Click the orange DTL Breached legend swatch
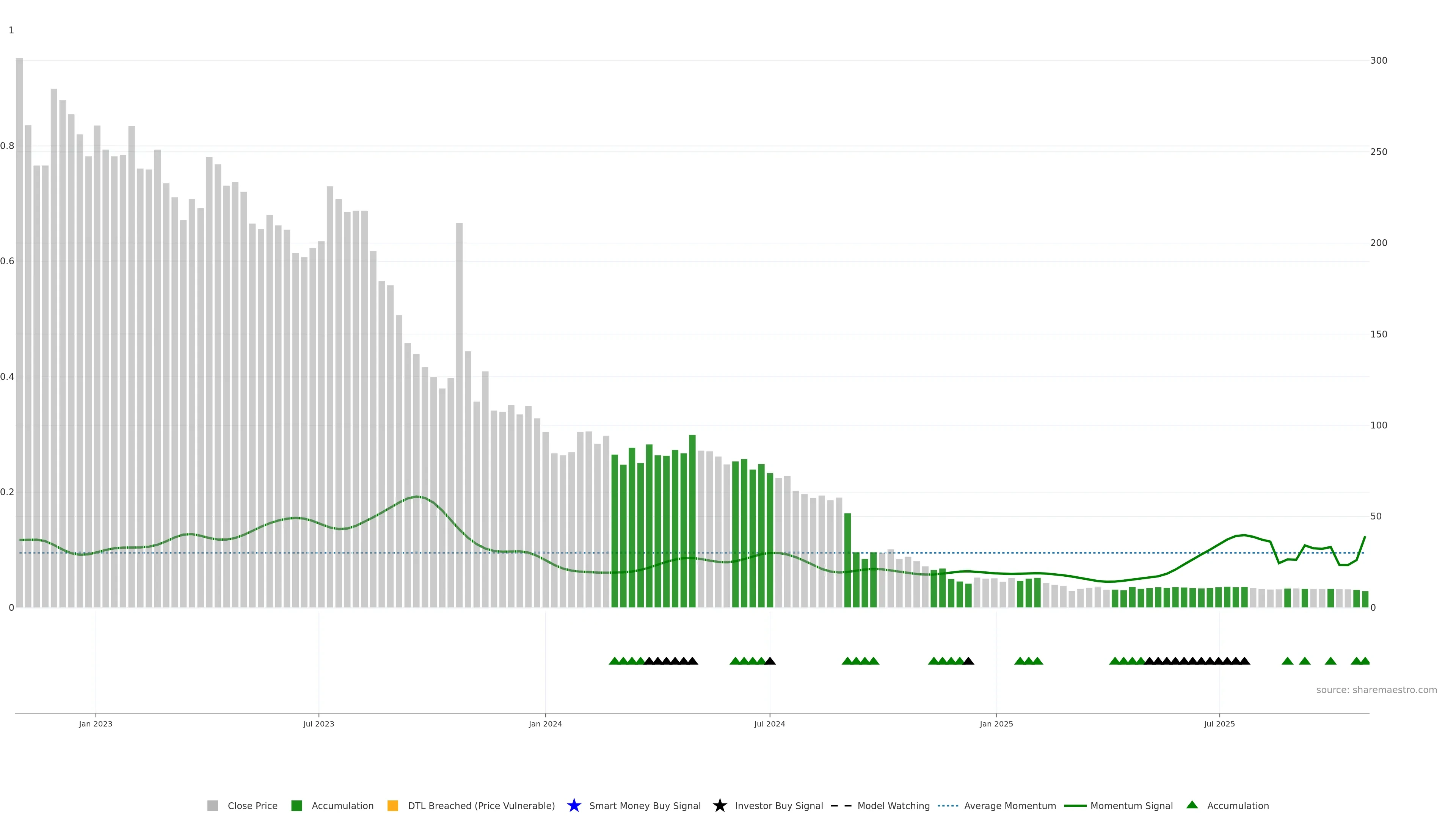Viewport: 1456px width, 819px height. click(392, 805)
